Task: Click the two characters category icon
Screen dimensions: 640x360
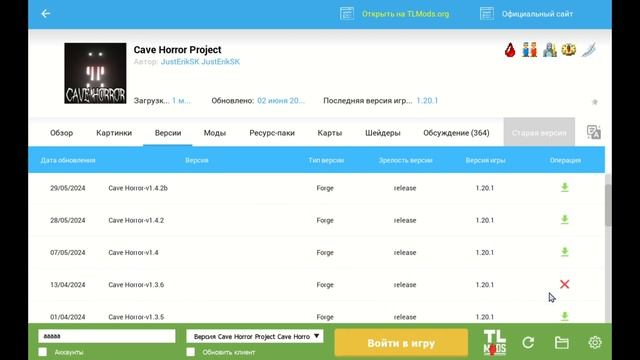Action: (x=529, y=50)
